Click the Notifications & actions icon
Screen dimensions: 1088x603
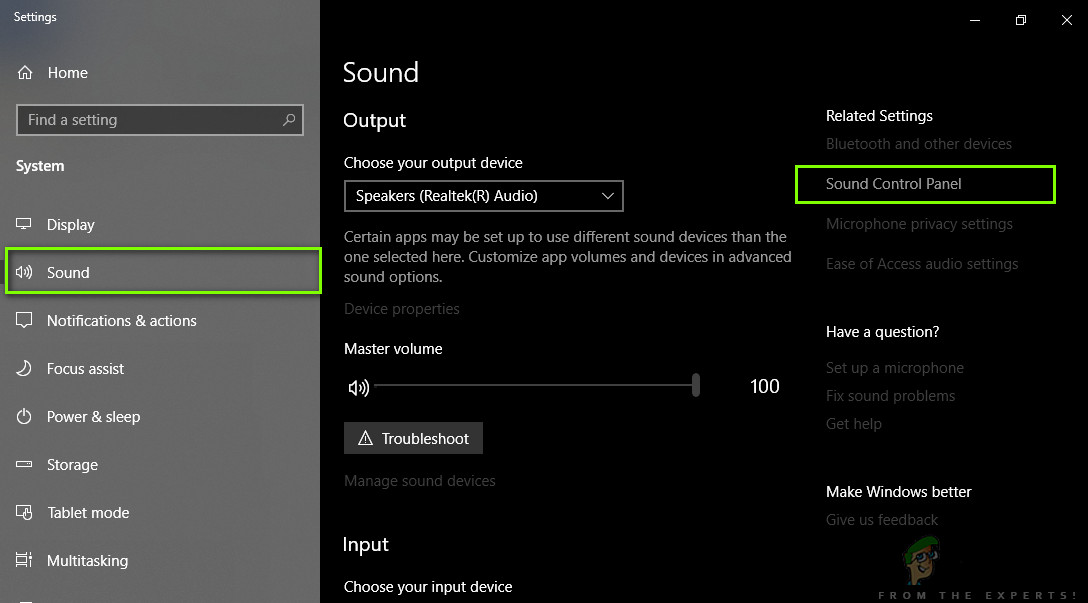25,321
